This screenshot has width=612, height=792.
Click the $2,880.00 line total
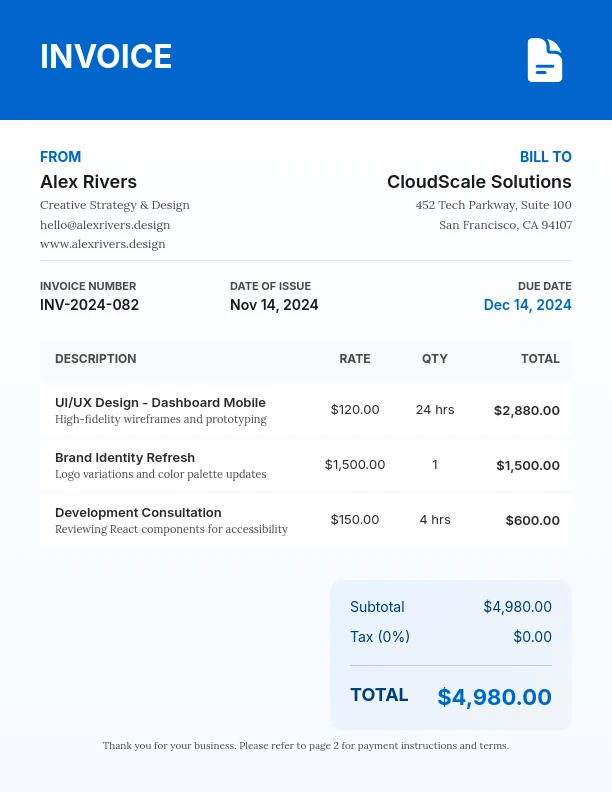coord(527,410)
